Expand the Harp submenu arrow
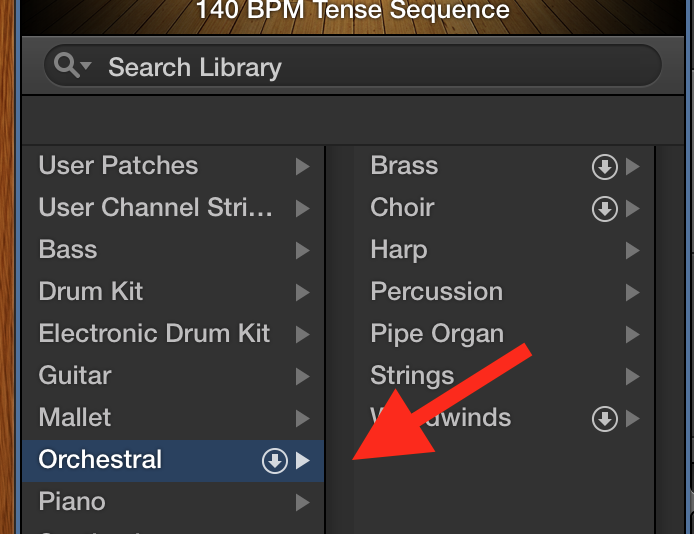 tap(632, 251)
